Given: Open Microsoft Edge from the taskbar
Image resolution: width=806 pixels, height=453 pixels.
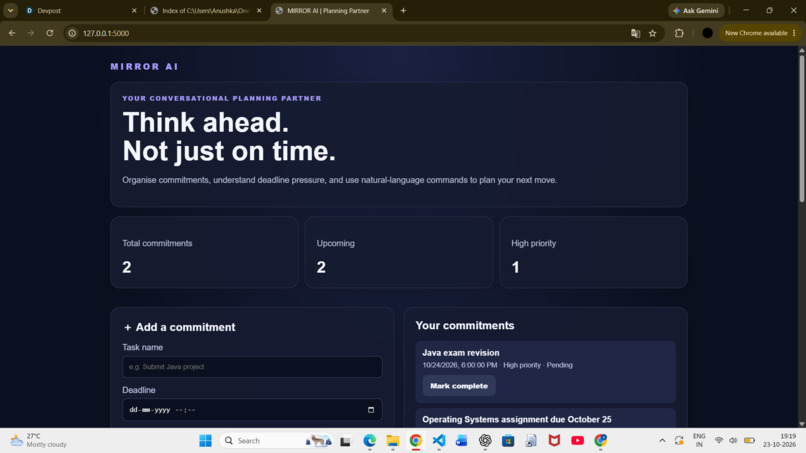Looking at the screenshot, I should pyautogui.click(x=370, y=441).
